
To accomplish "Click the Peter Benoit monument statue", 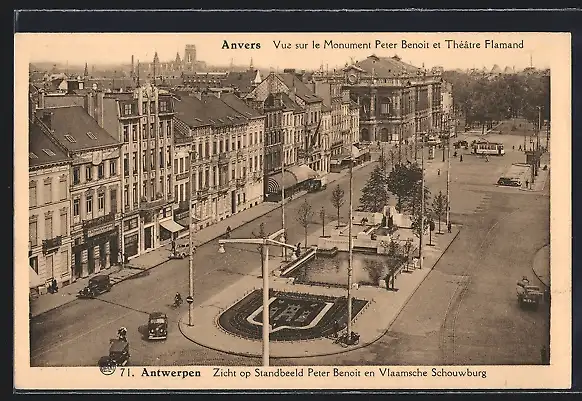I will tap(387, 220).
